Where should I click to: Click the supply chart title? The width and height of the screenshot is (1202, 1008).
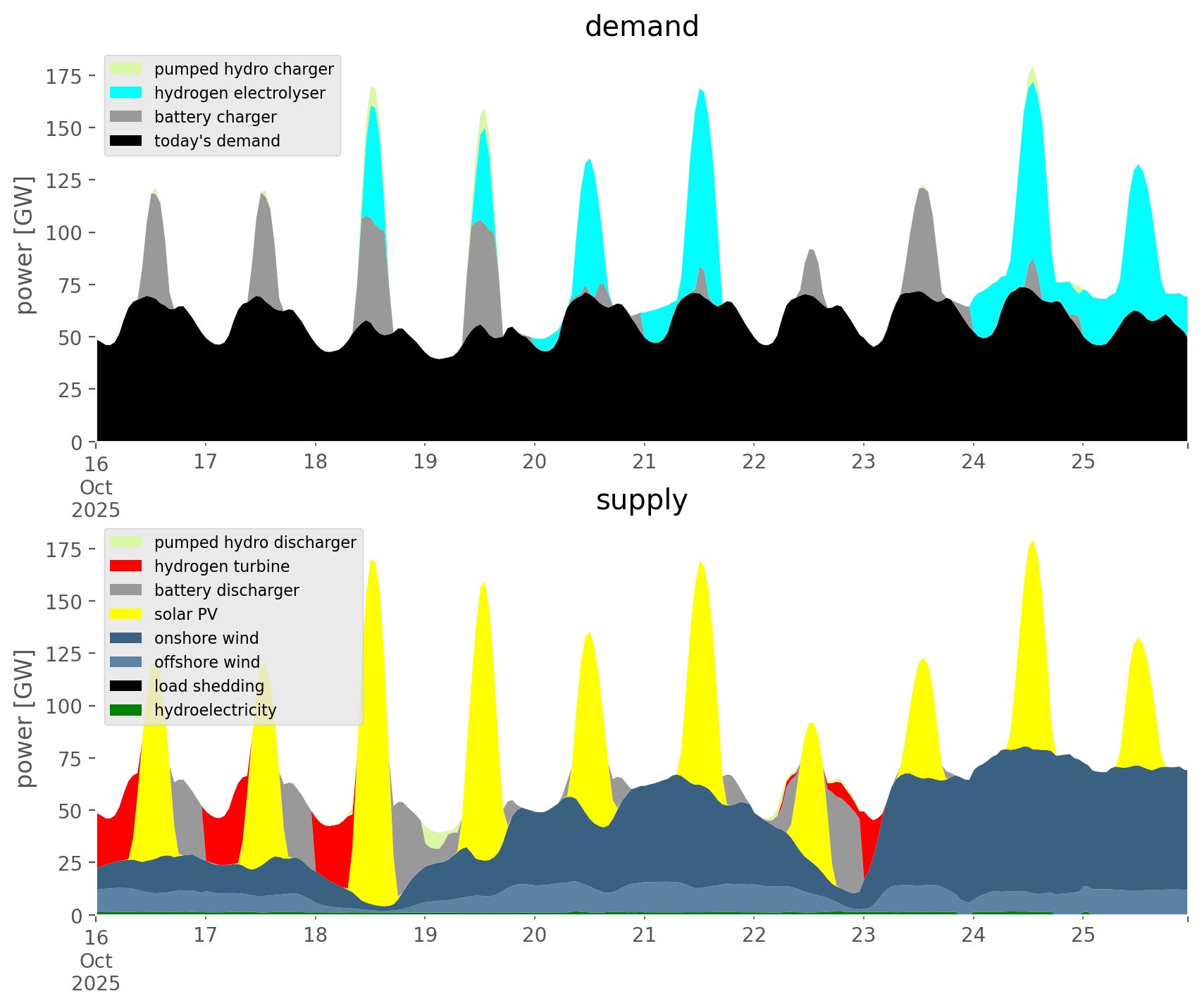click(x=641, y=500)
